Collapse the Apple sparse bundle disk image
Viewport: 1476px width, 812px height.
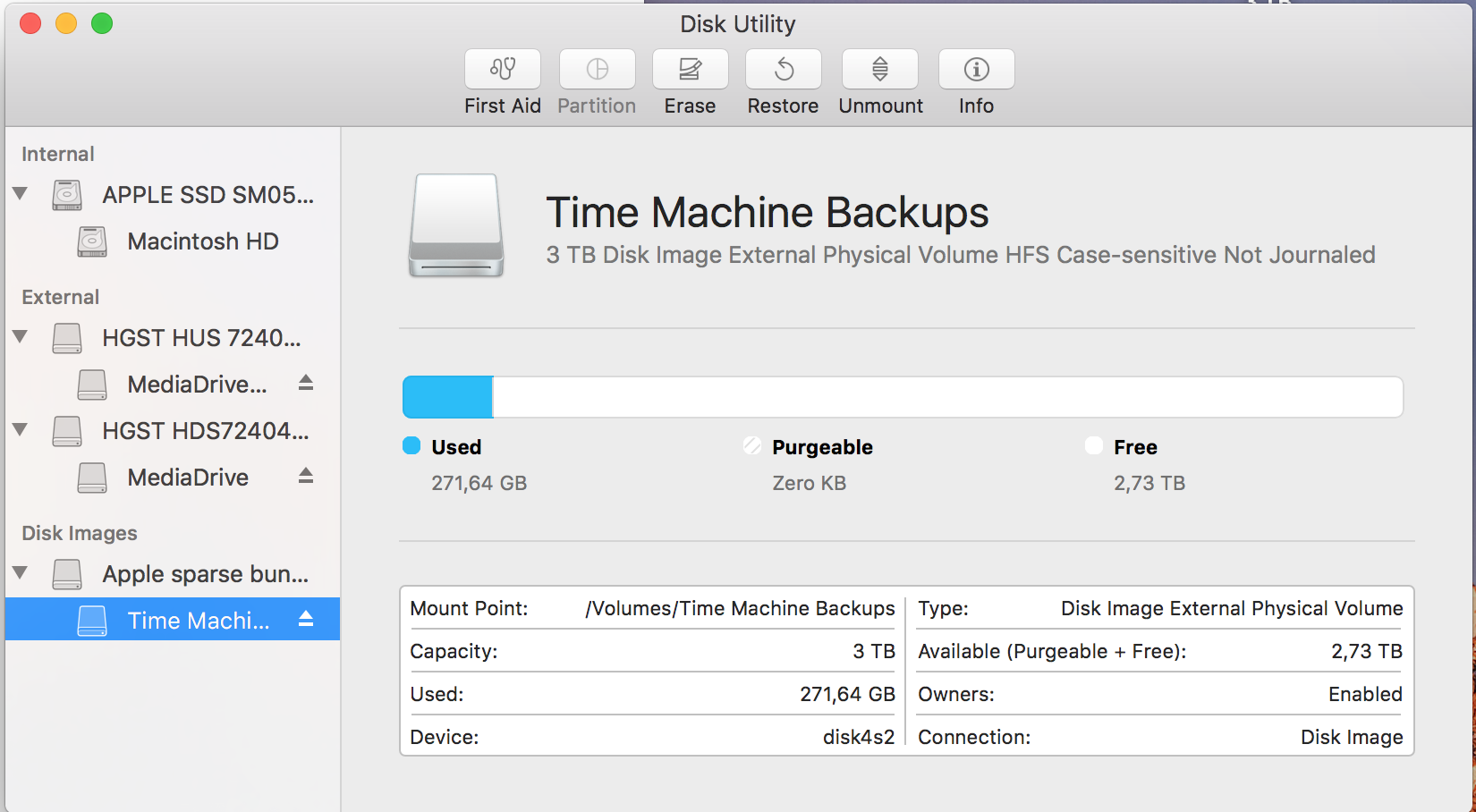pyautogui.click(x=20, y=573)
